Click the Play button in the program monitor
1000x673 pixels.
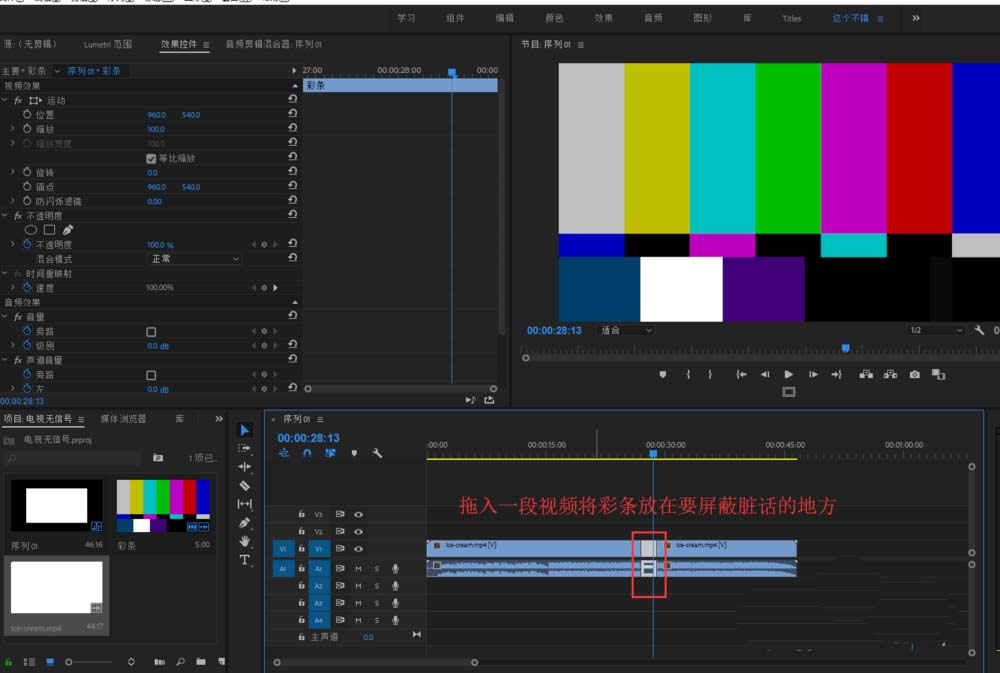coord(787,374)
